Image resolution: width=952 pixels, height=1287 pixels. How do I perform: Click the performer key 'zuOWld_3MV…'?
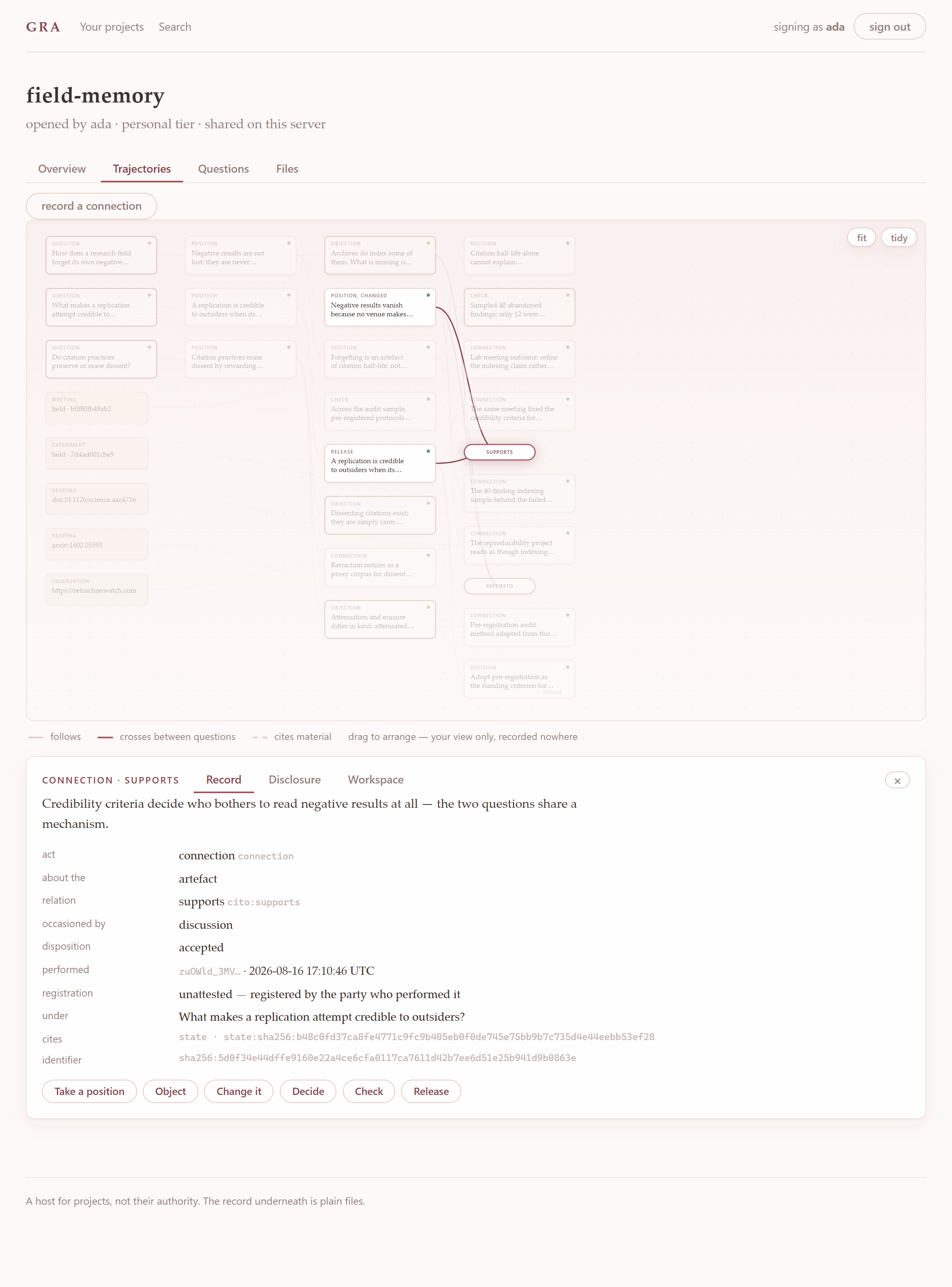click(210, 971)
